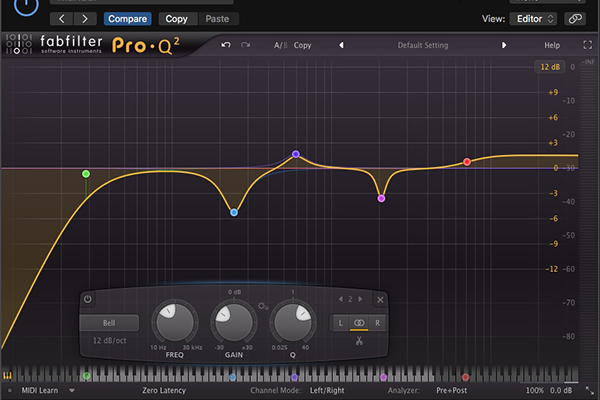Open Analyzer Pre+Post settings

452,390
